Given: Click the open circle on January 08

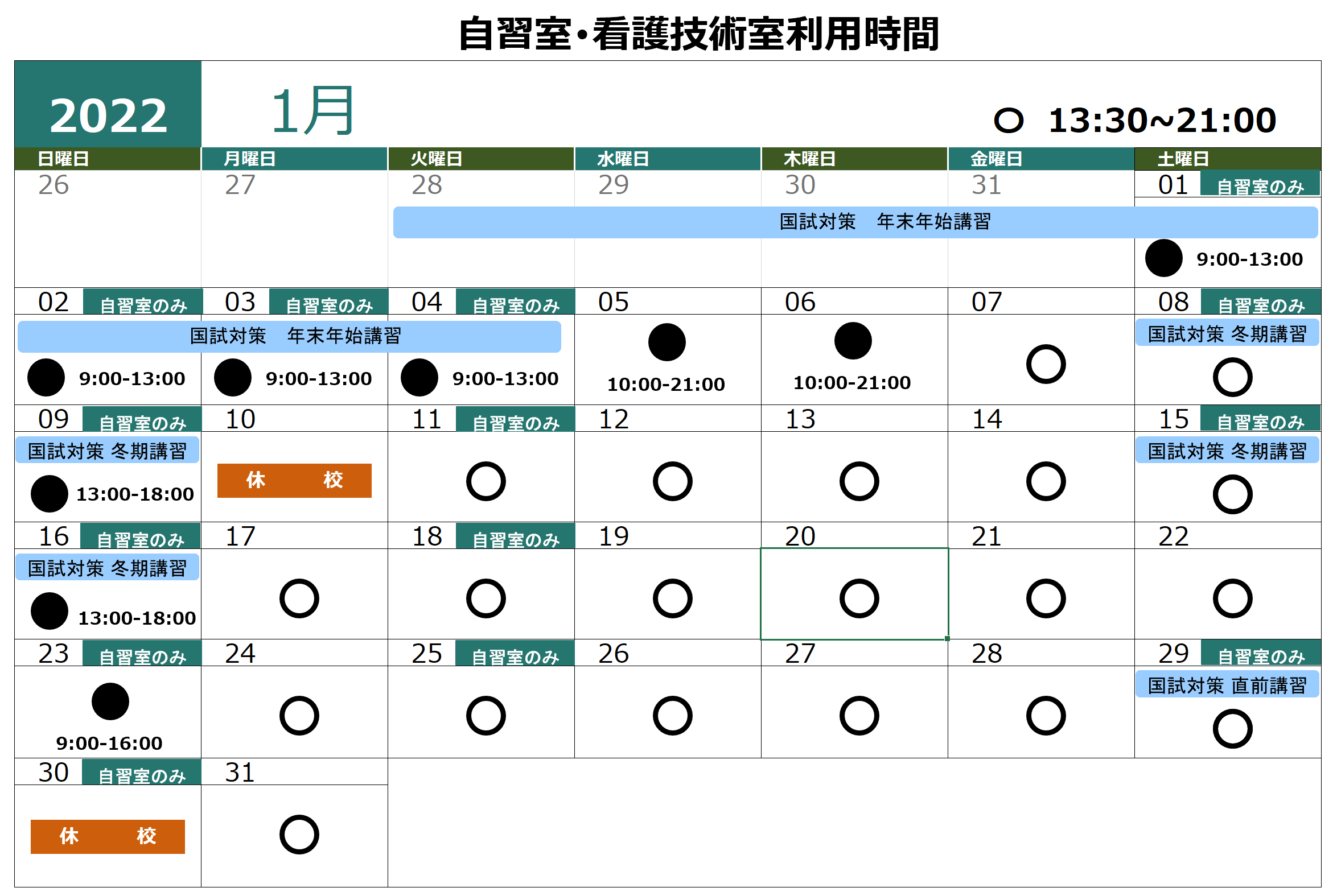Looking at the screenshot, I should [x=1233, y=377].
